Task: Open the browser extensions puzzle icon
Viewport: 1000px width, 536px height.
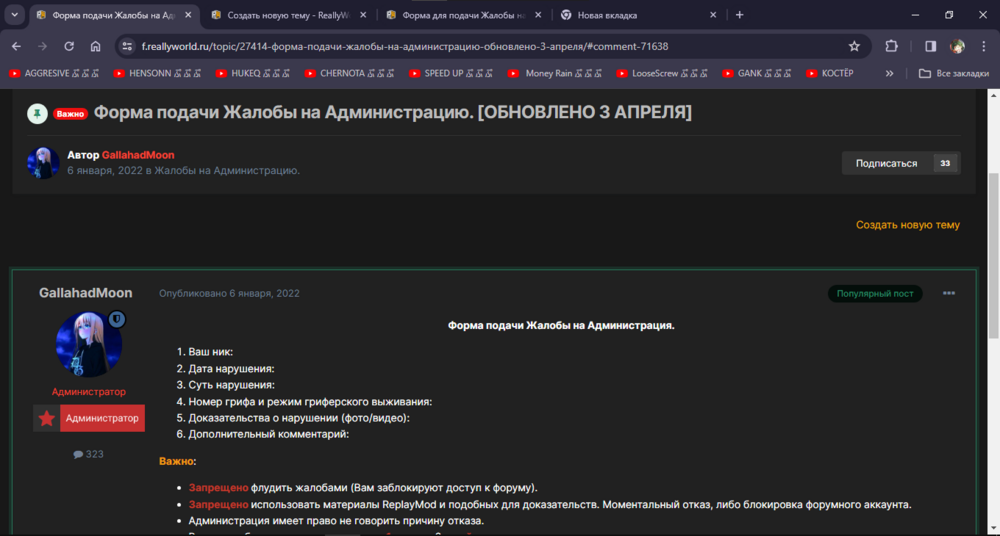Action: (891, 46)
